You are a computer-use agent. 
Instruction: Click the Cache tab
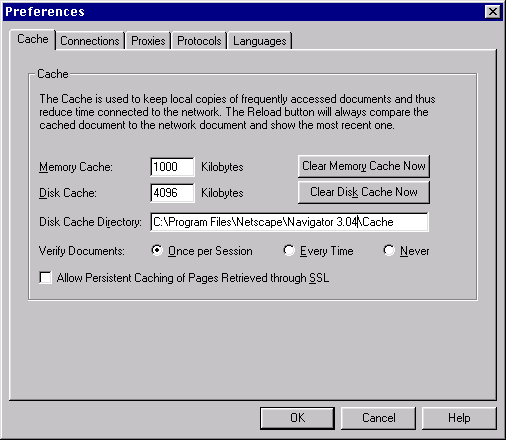pos(33,39)
